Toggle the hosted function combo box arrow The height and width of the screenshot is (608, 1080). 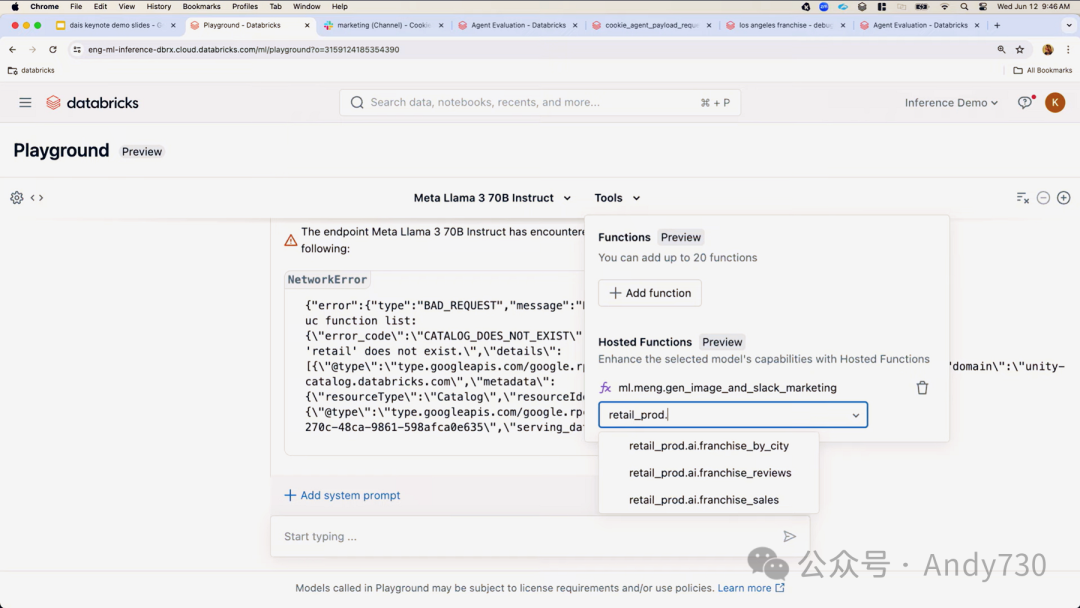click(855, 415)
